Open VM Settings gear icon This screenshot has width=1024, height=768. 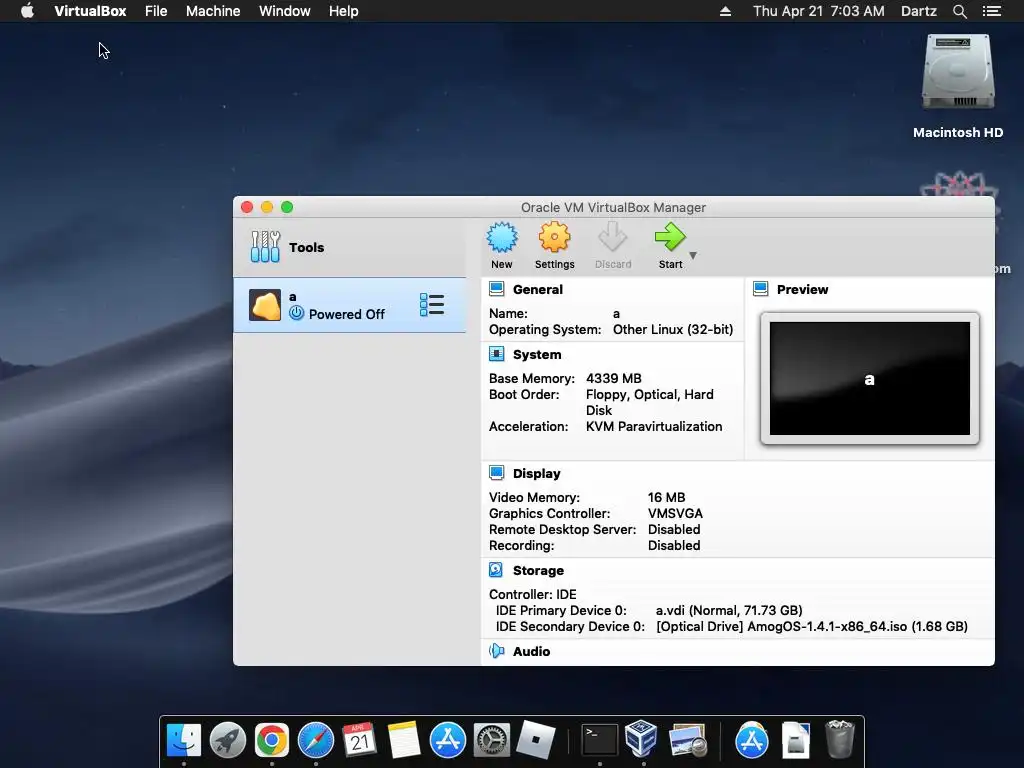pos(554,238)
